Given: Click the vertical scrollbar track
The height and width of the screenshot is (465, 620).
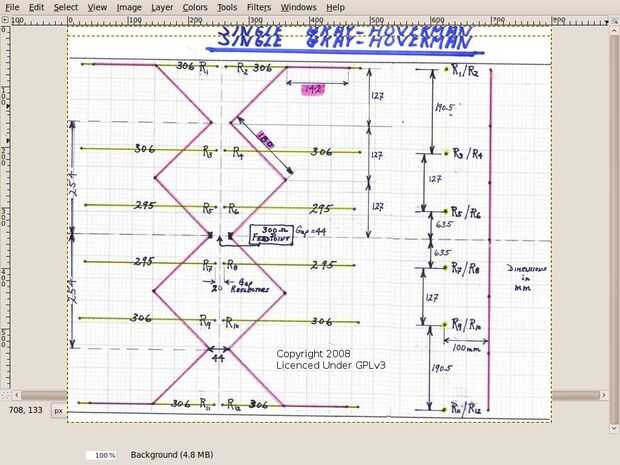Looking at the screenshot, I should click(614, 229).
